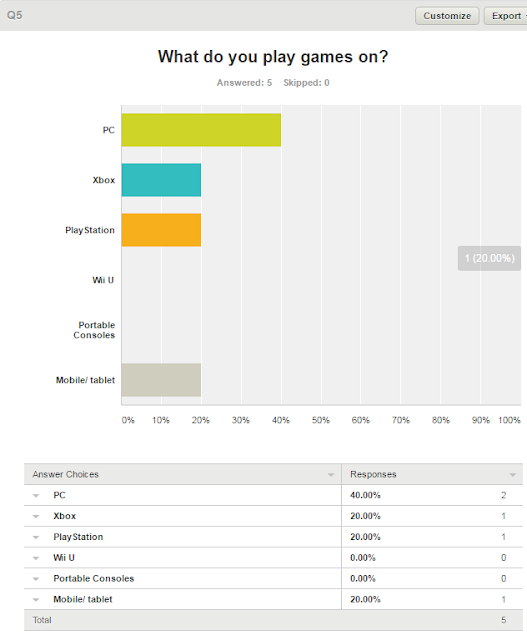Click the Q5 question label

pyautogui.click(x=15, y=16)
